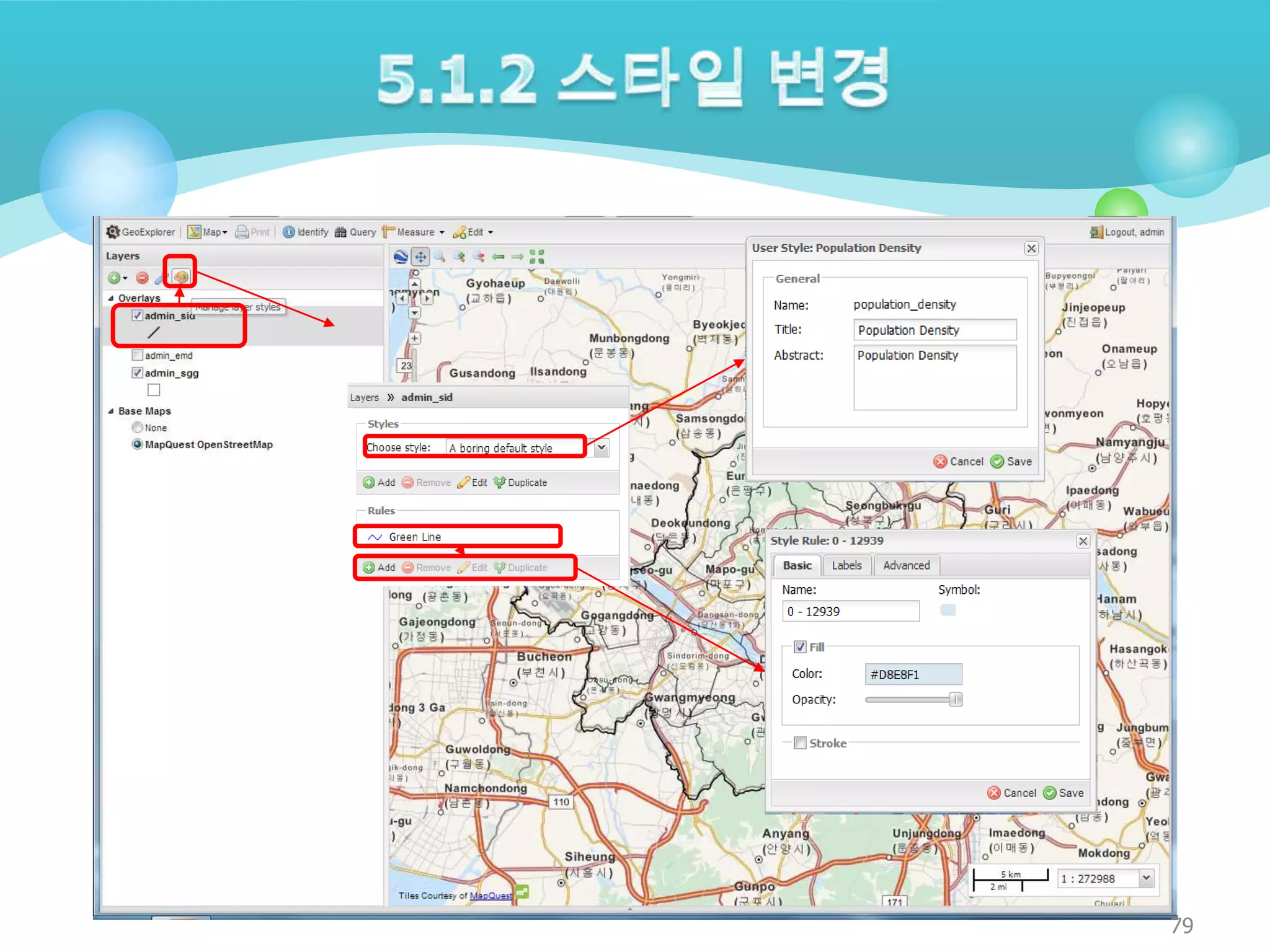Uncheck the admin_sgg layer checkbox

click(138, 372)
